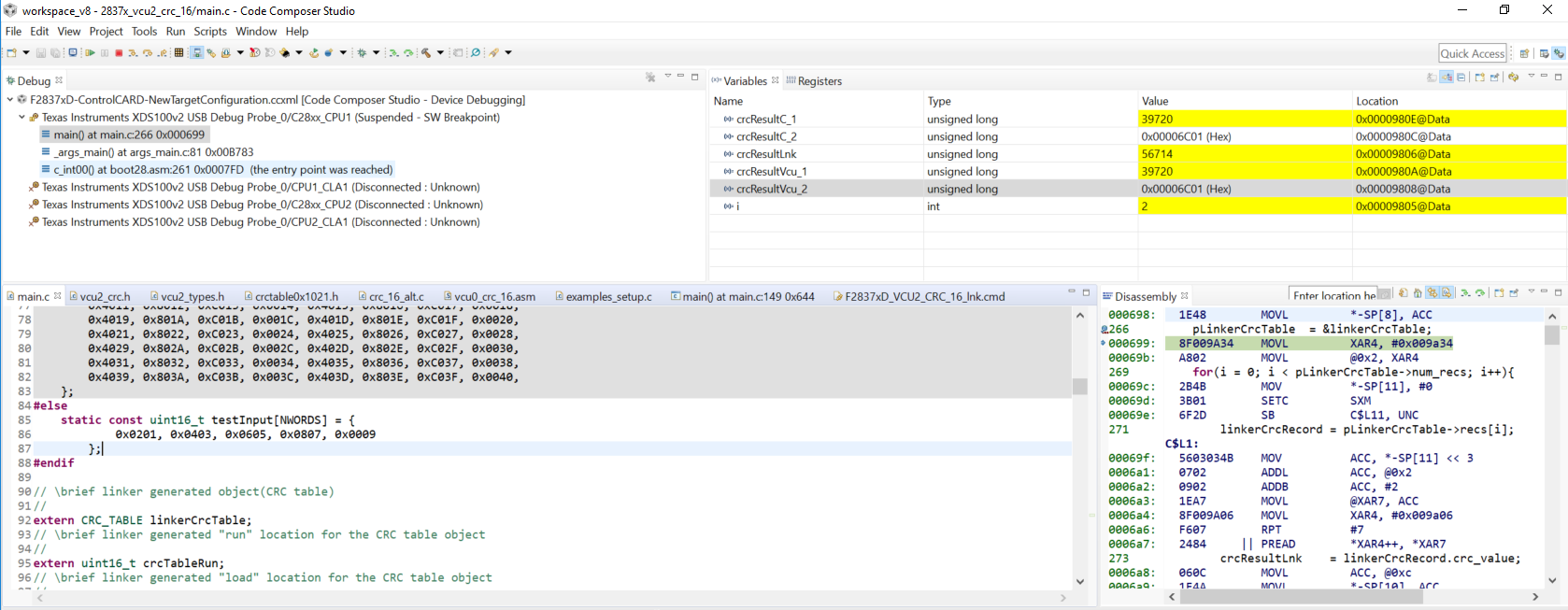Screen dimensions: 1568x610
Task: Select the CPU1_CLA1 disconnected probe entry
Action: [x=254, y=187]
